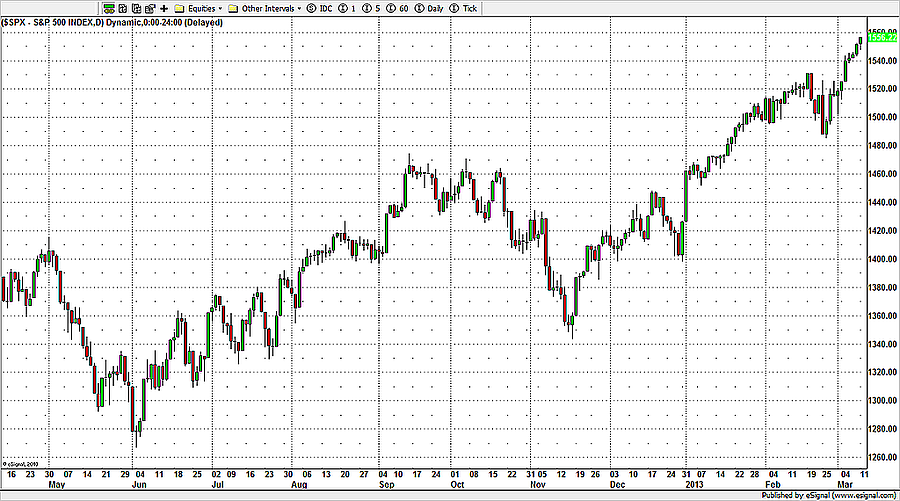Click the plus icon in the toolbar
This screenshot has width=900, height=501.
(x=164, y=8)
